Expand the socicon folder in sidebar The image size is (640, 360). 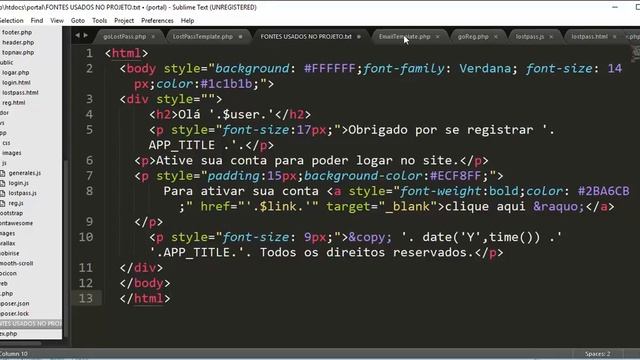click(x=9, y=273)
